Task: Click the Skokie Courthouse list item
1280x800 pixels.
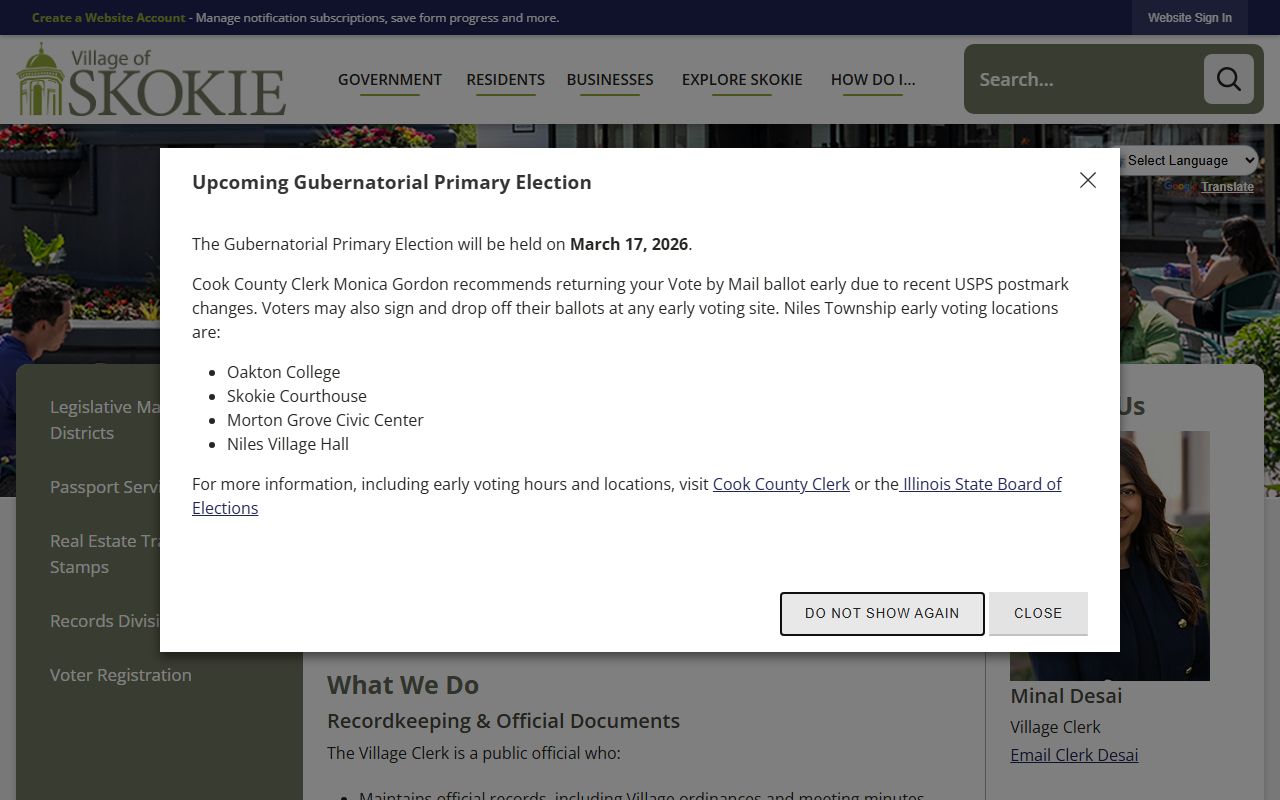Action: point(297,396)
